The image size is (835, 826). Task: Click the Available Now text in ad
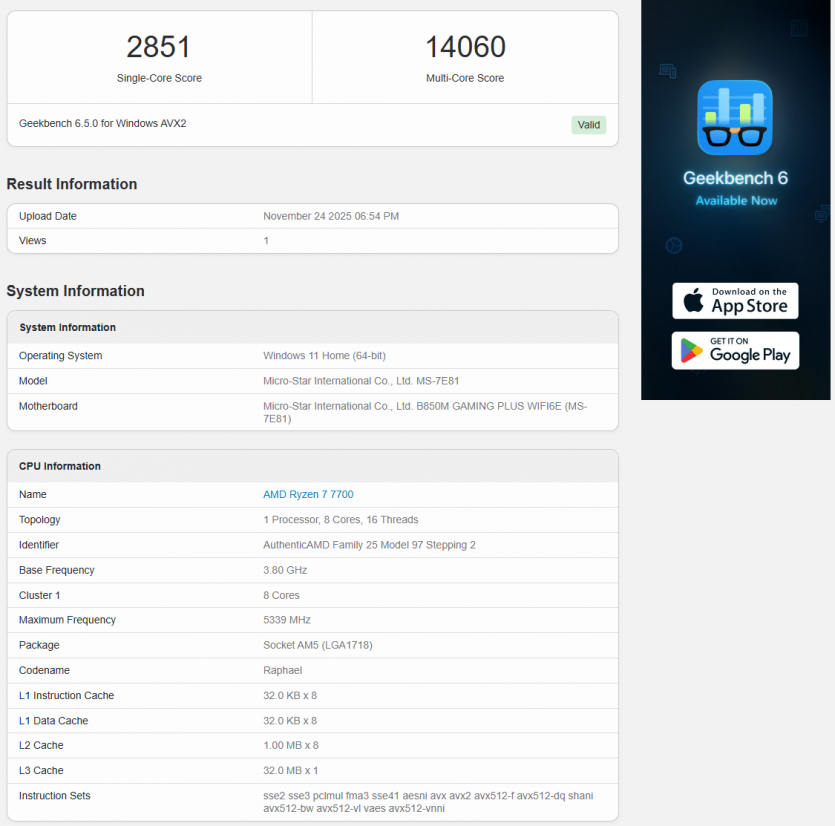(x=735, y=200)
